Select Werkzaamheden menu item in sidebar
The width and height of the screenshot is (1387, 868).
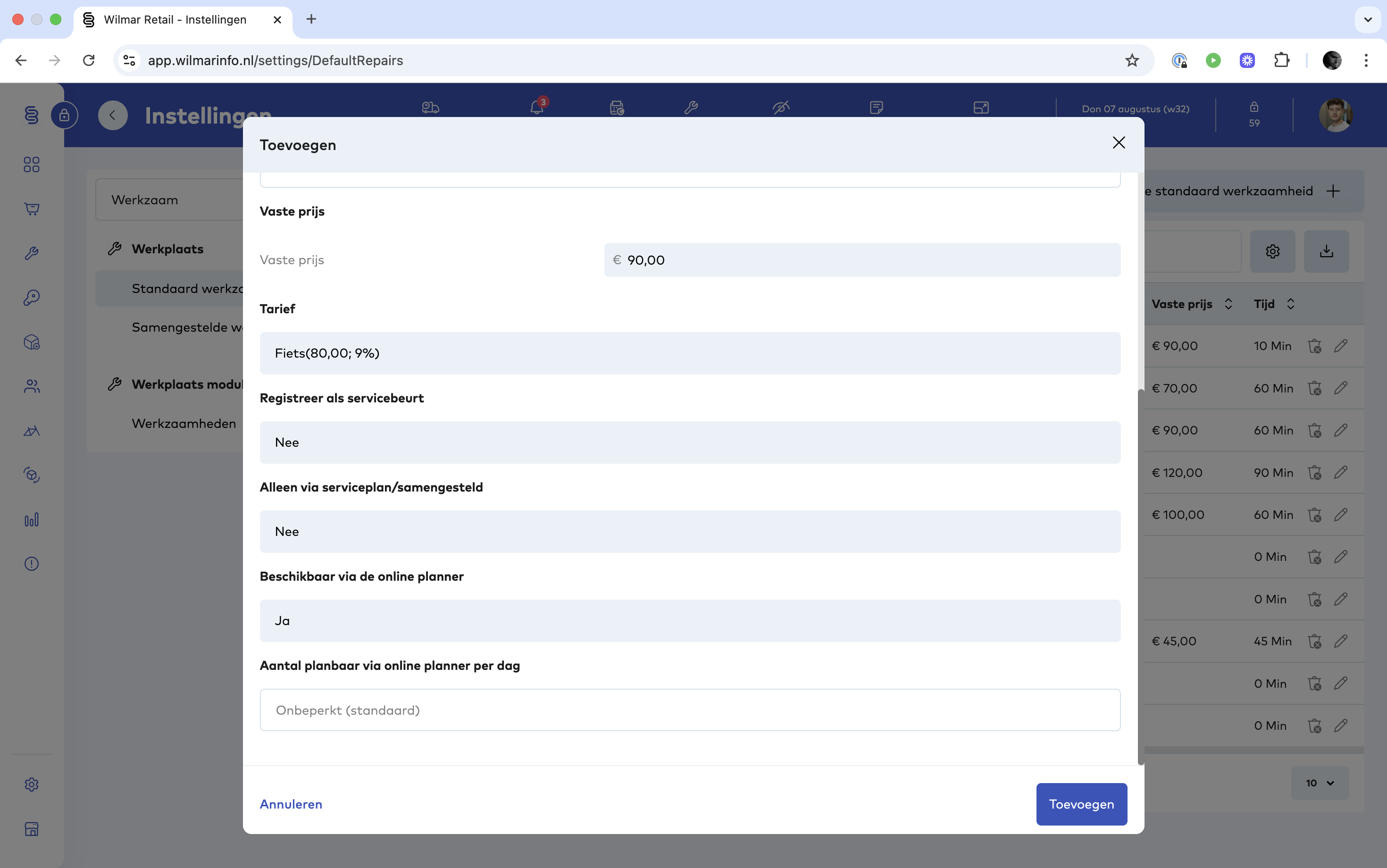click(x=184, y=424)
